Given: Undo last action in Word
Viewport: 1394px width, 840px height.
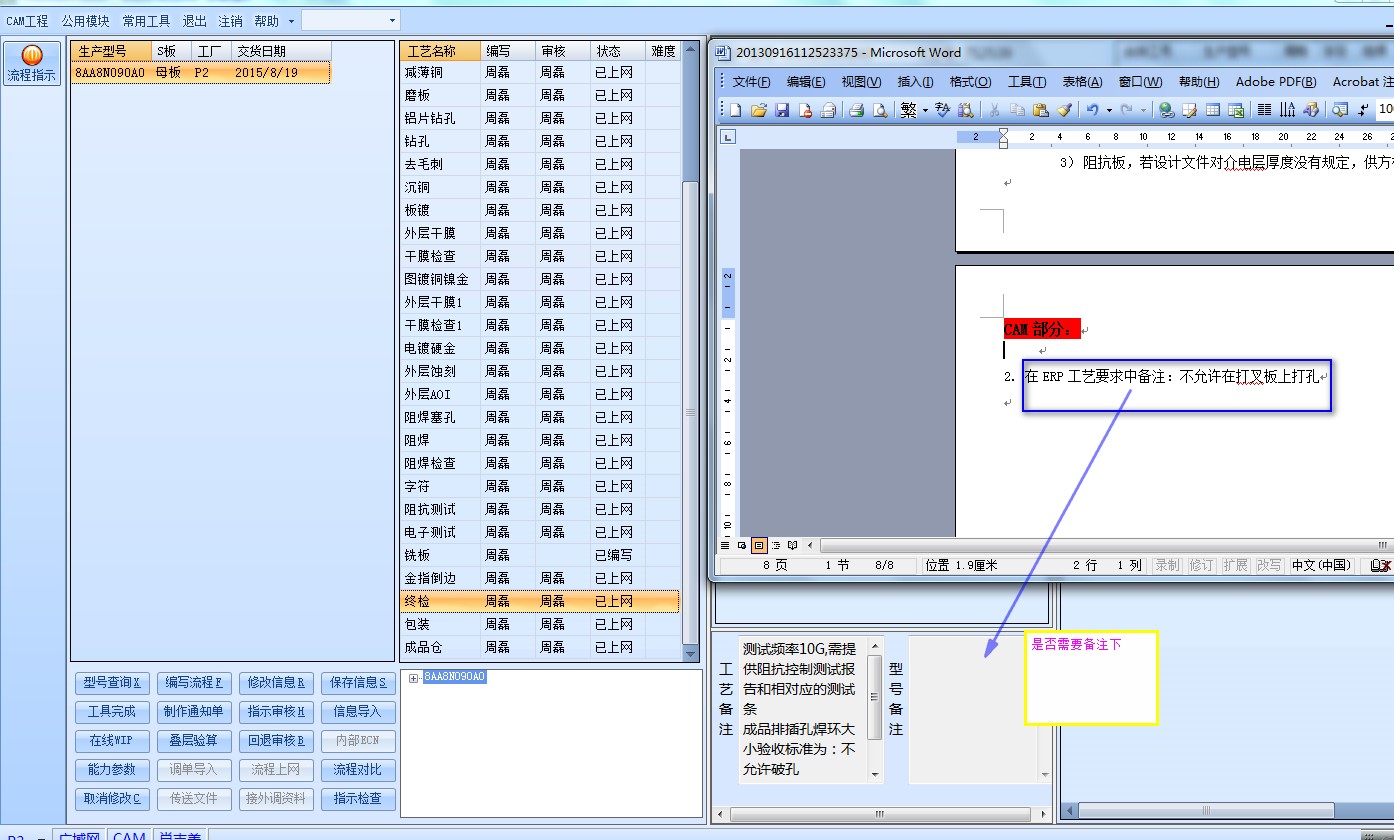Looking at the screenshot, I should pyautogui.click(x=1092, y=110).
